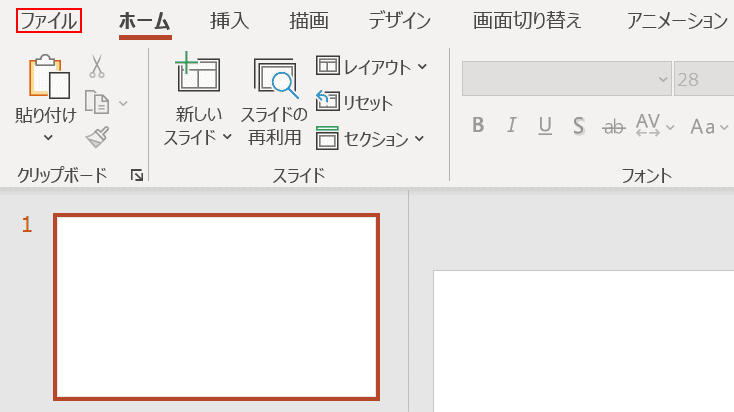The width and height of the screenshot is (734, 412).
Task: Select slide 1 thumbnail
Action: [x=216, y=307]
